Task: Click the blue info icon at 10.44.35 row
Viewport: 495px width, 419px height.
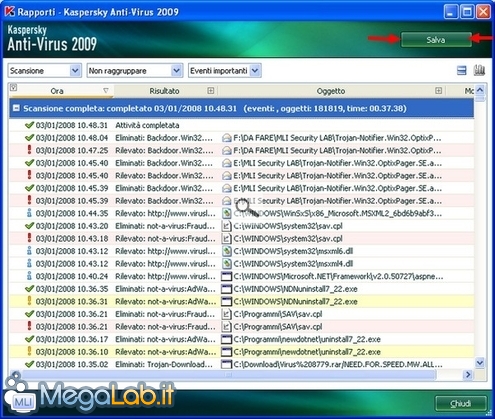Action: pyautogui.click(x=29, y=213)
